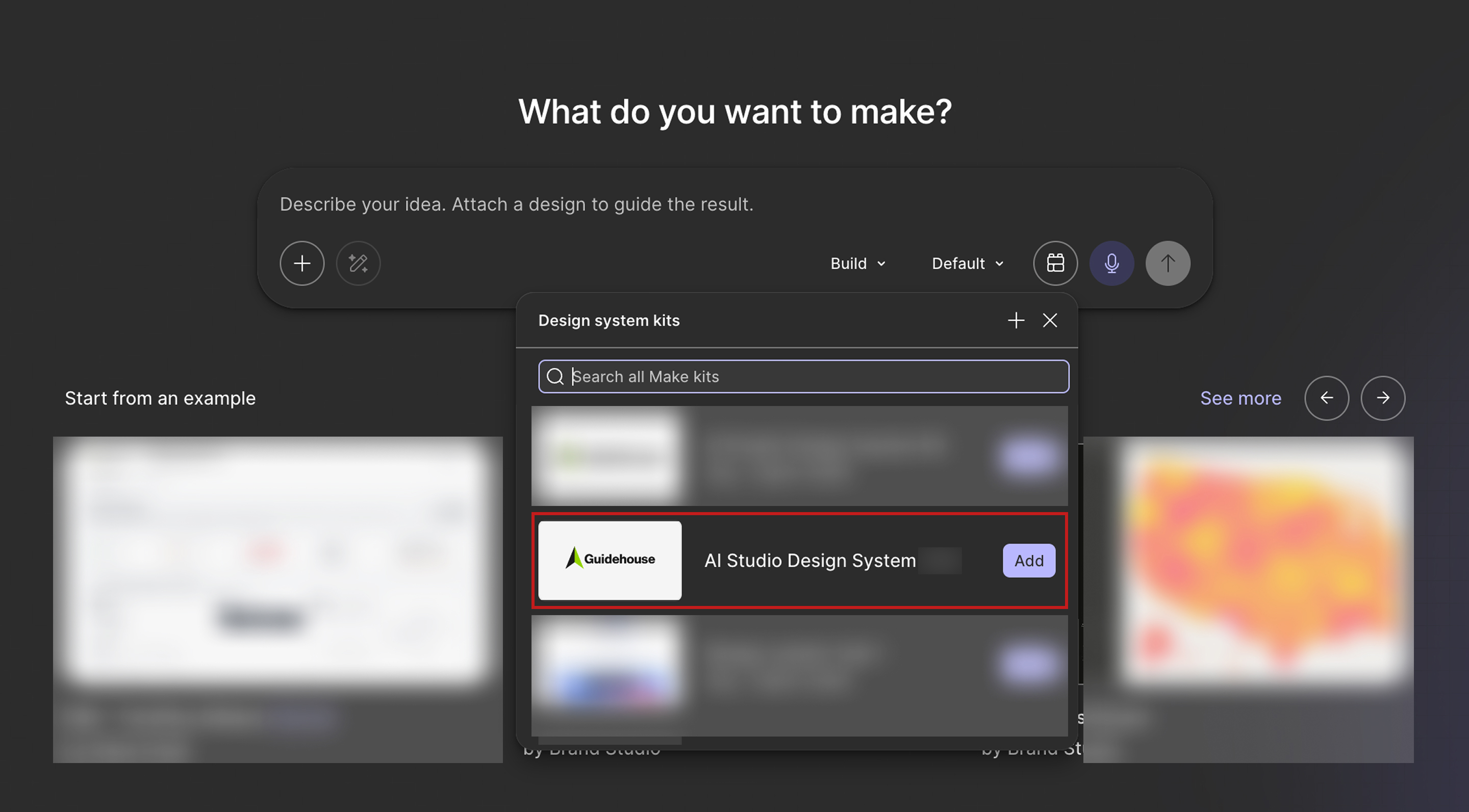This screenshot has height=812, width=1469.
Task: Open the Build mode dropdown
Action: tap(857, 264)
